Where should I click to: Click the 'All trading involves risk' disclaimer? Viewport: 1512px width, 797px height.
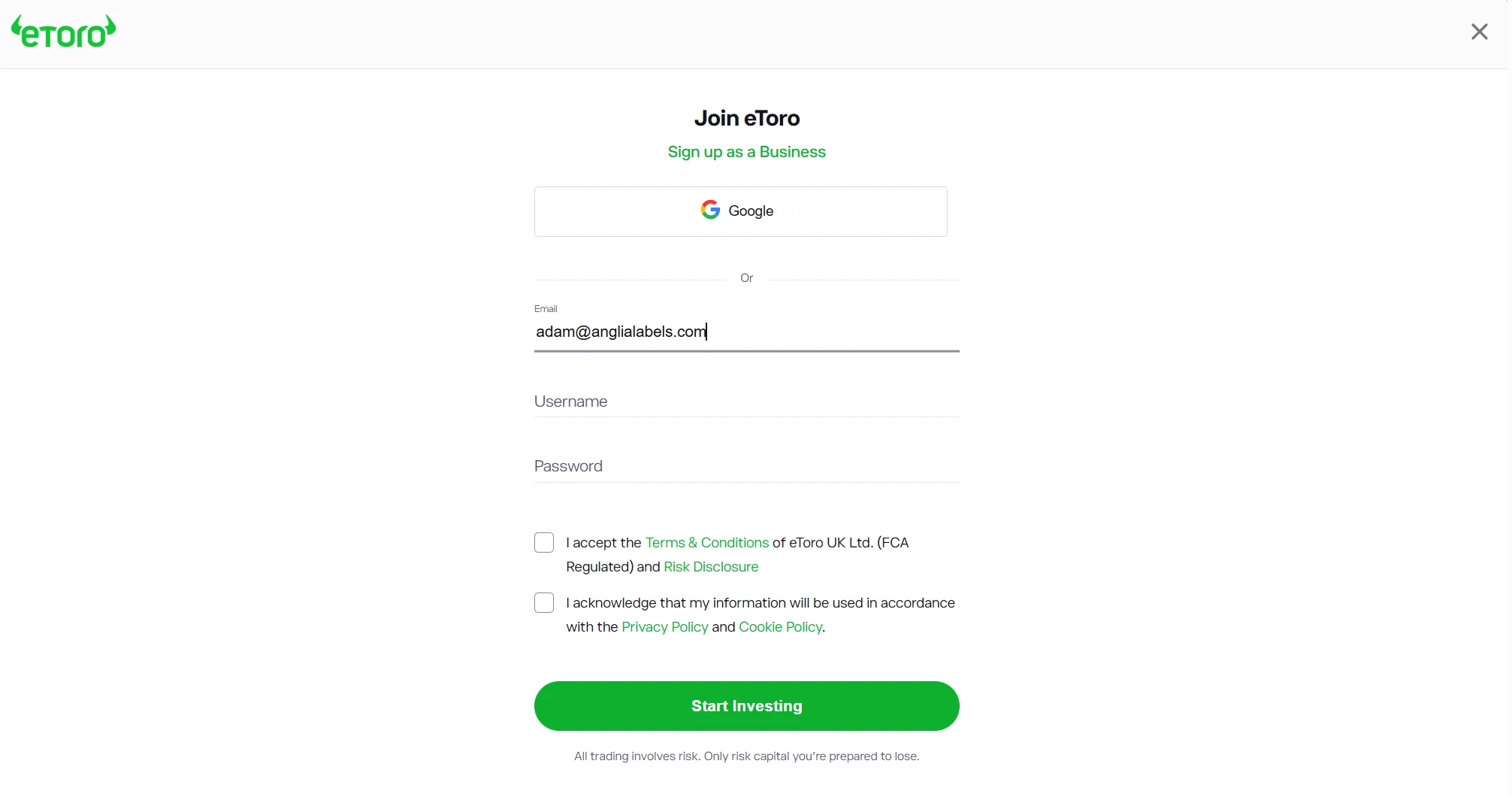pos(746,756)
